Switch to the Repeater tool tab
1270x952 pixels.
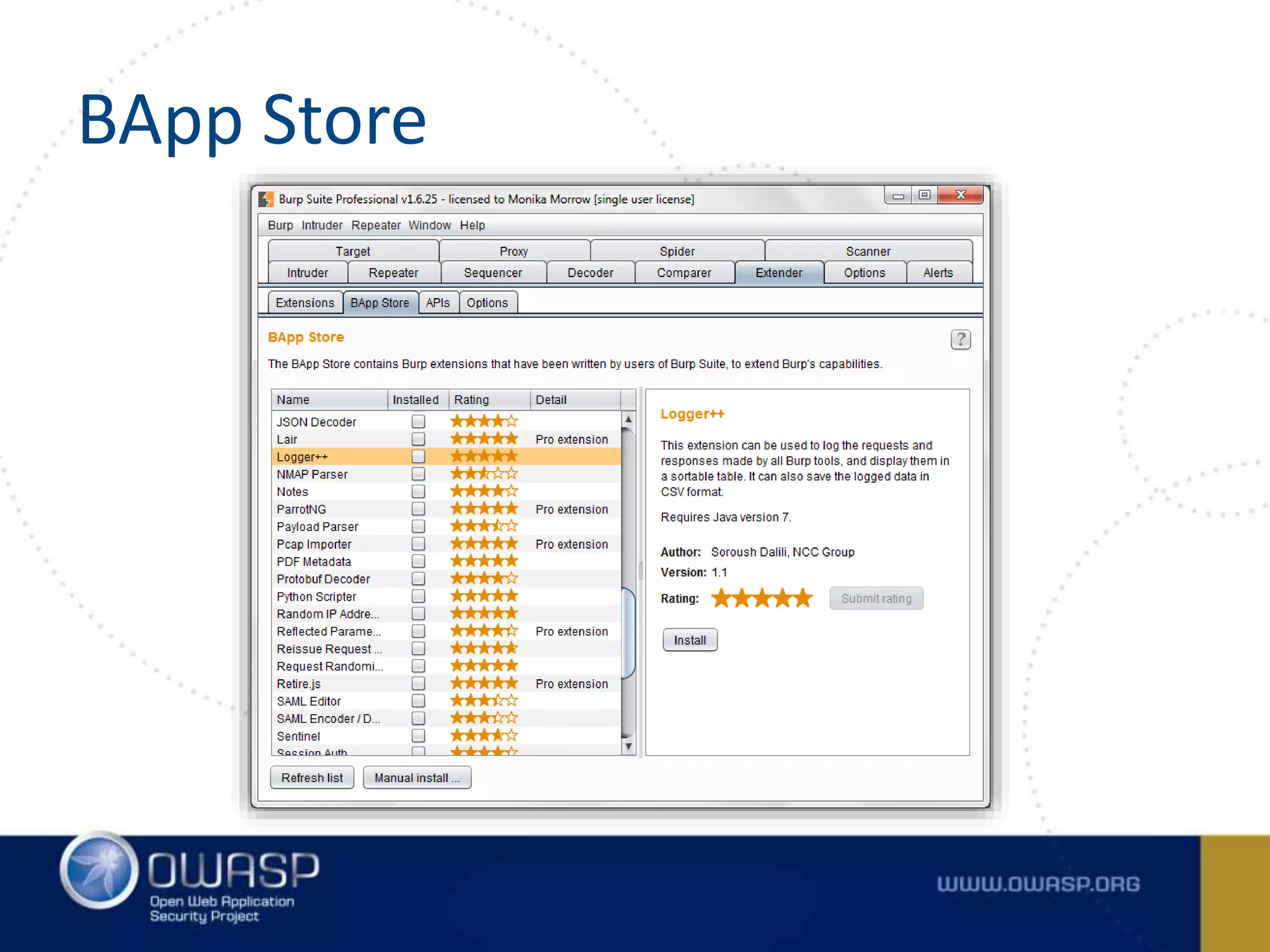pyautogui.click(x=394, y=273)
